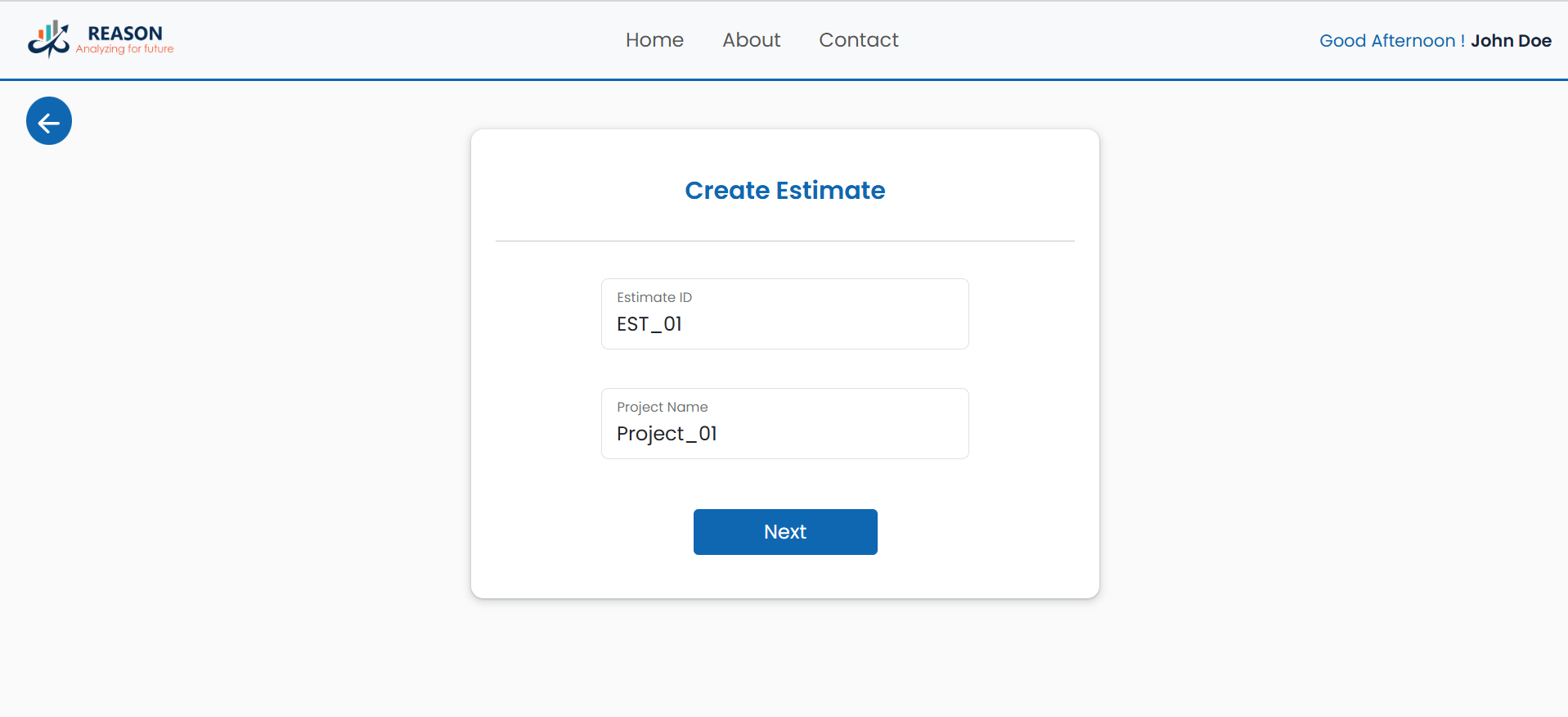Click the blue back arrow button

click(49, 121)
